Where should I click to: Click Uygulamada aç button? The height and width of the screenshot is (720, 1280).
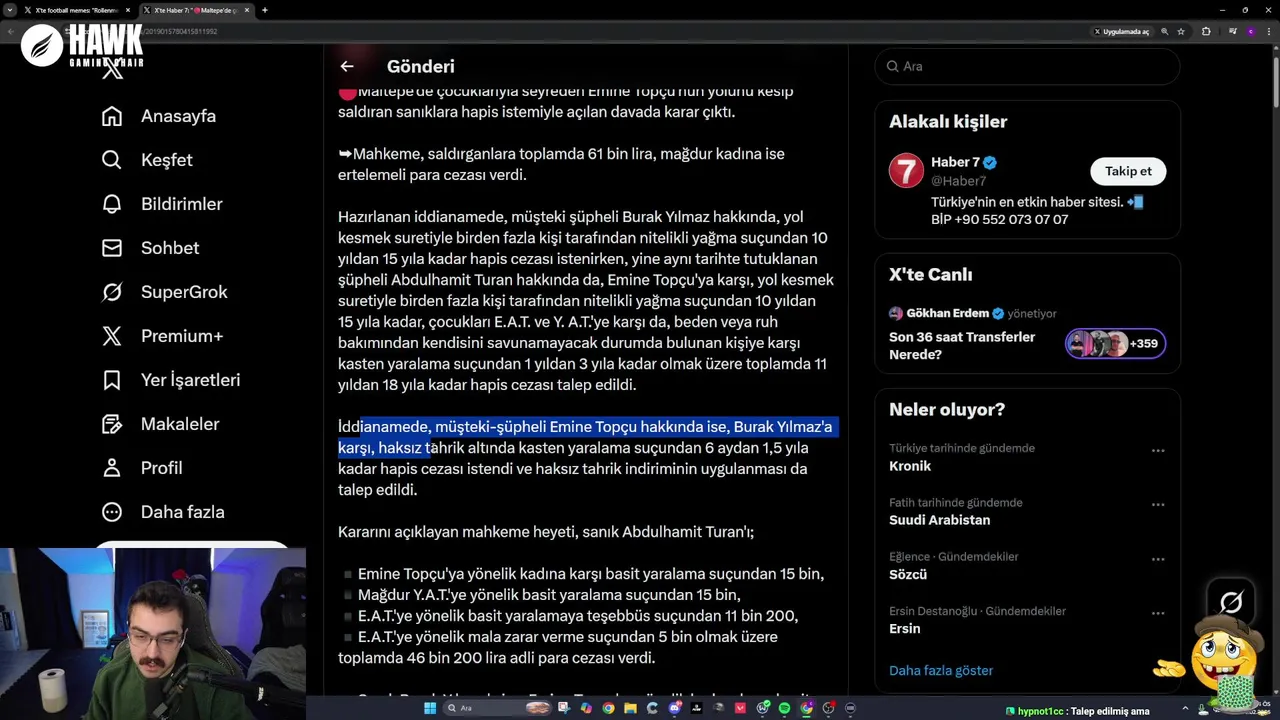[x=1122, y=31]
